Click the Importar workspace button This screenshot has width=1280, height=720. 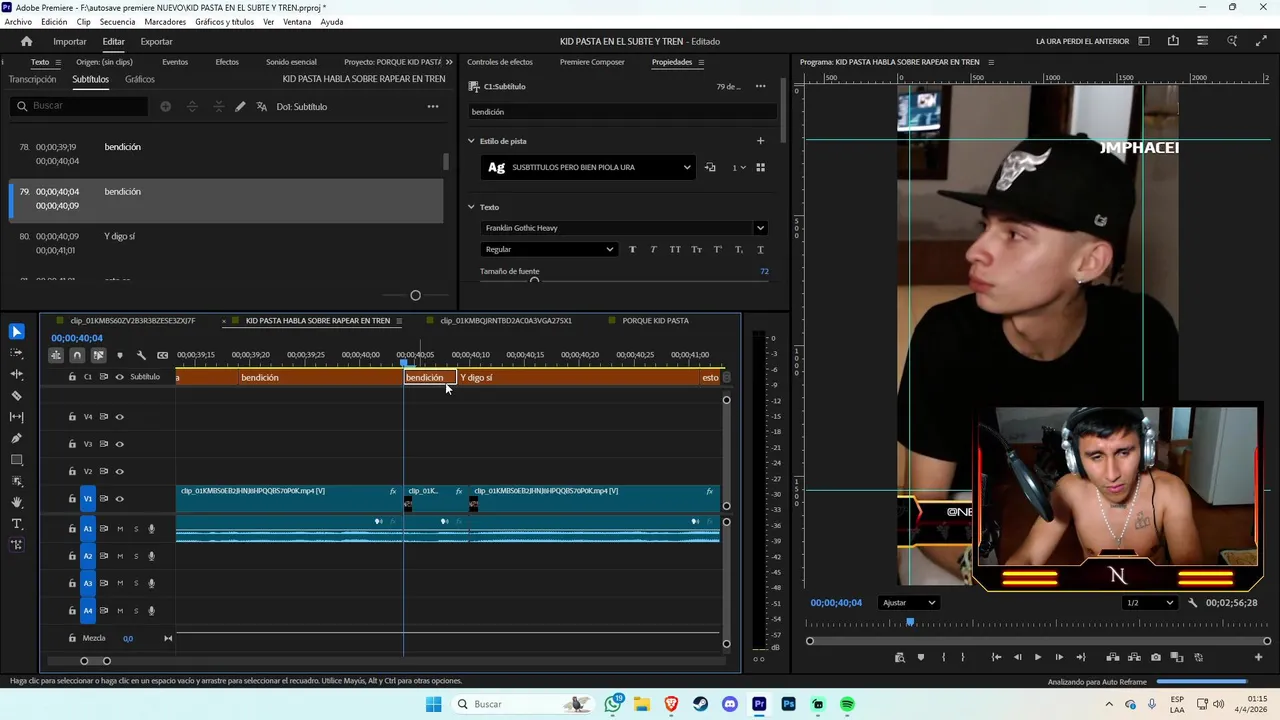tap(70, 42)
